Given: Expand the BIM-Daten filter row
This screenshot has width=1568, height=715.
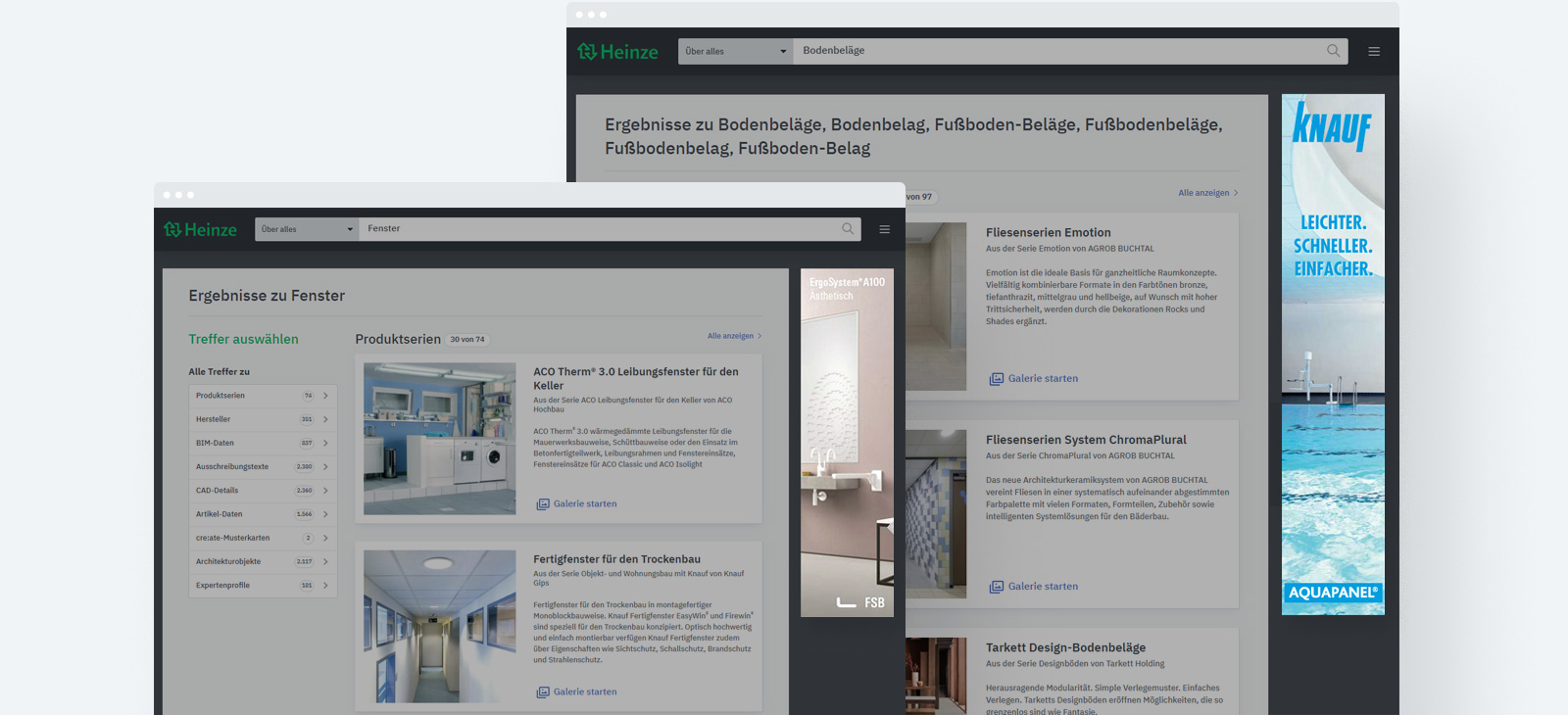Looking at the screenshot, I should tap(263, 443).
